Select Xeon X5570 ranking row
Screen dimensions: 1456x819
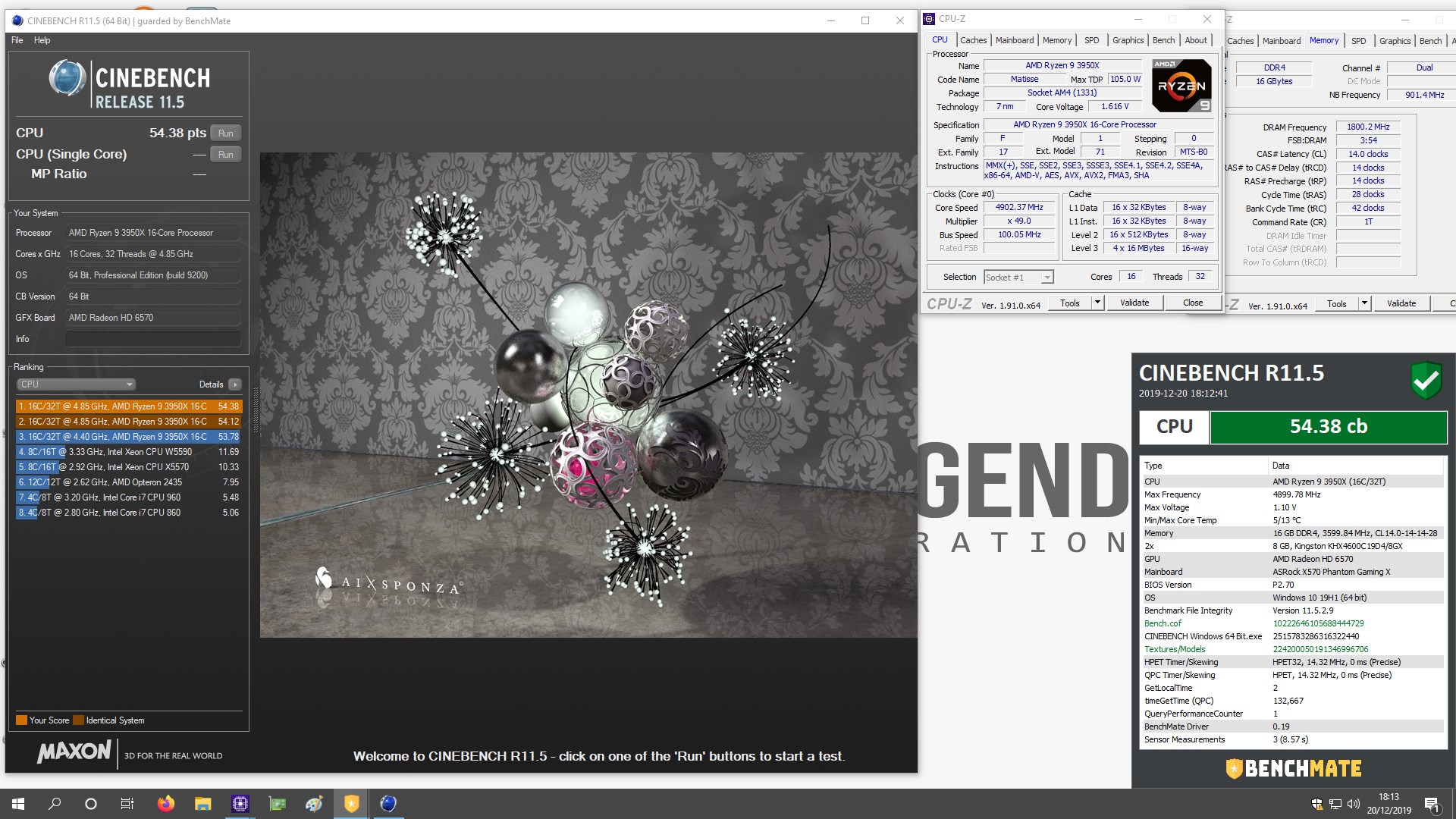click(128, 467)
